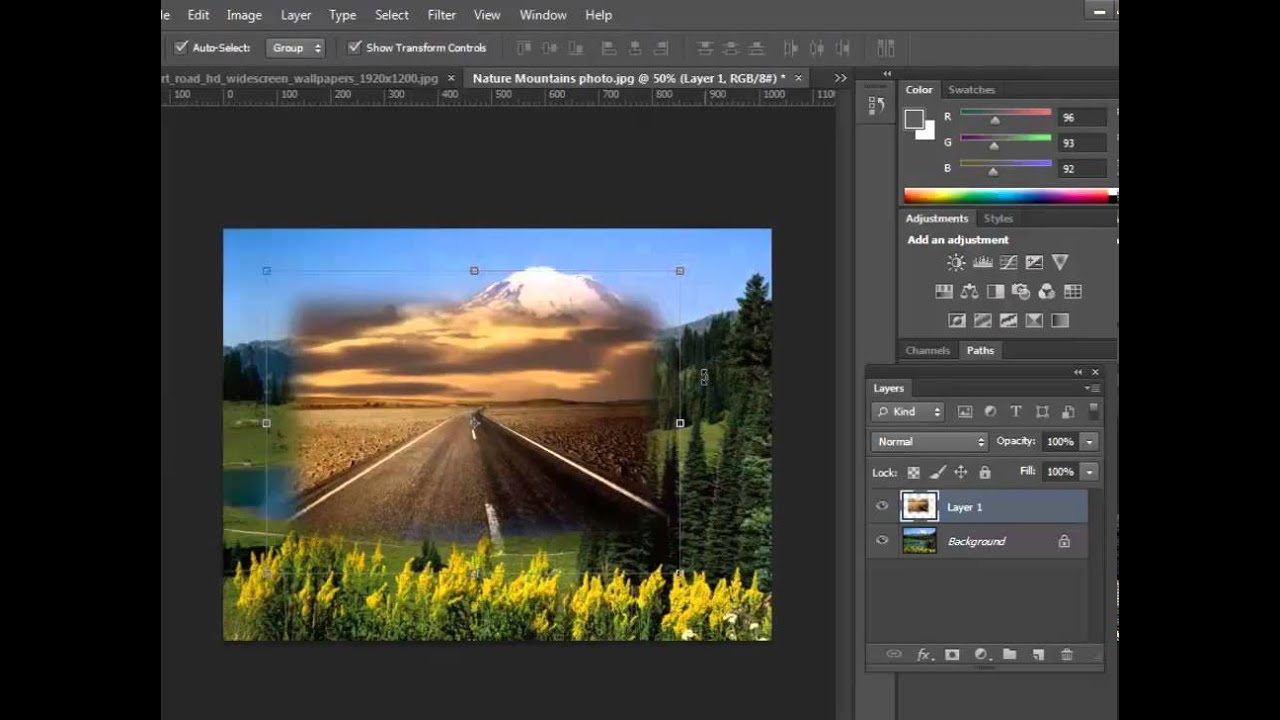This screenshot has height=720, width=1280.
Task: Add a Posterize adjustment
Action: [x=982, y=320]
